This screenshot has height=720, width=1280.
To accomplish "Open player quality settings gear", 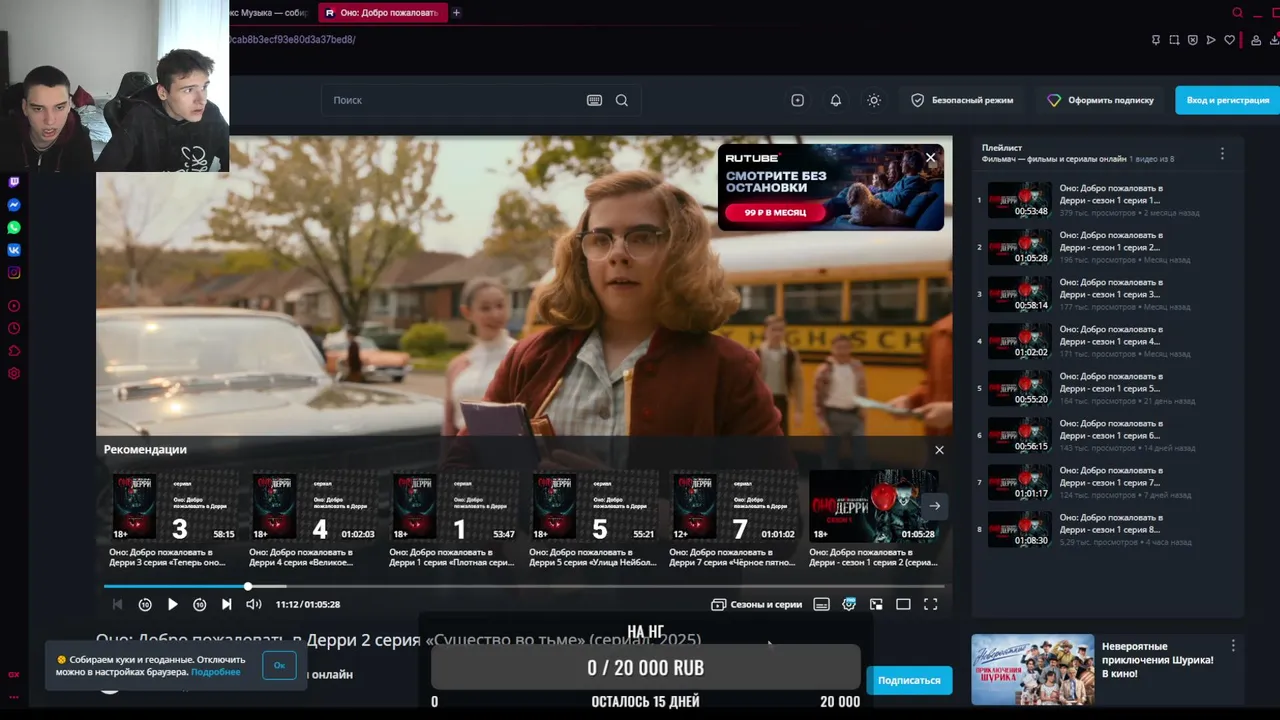I will click(x=849, y=604).
